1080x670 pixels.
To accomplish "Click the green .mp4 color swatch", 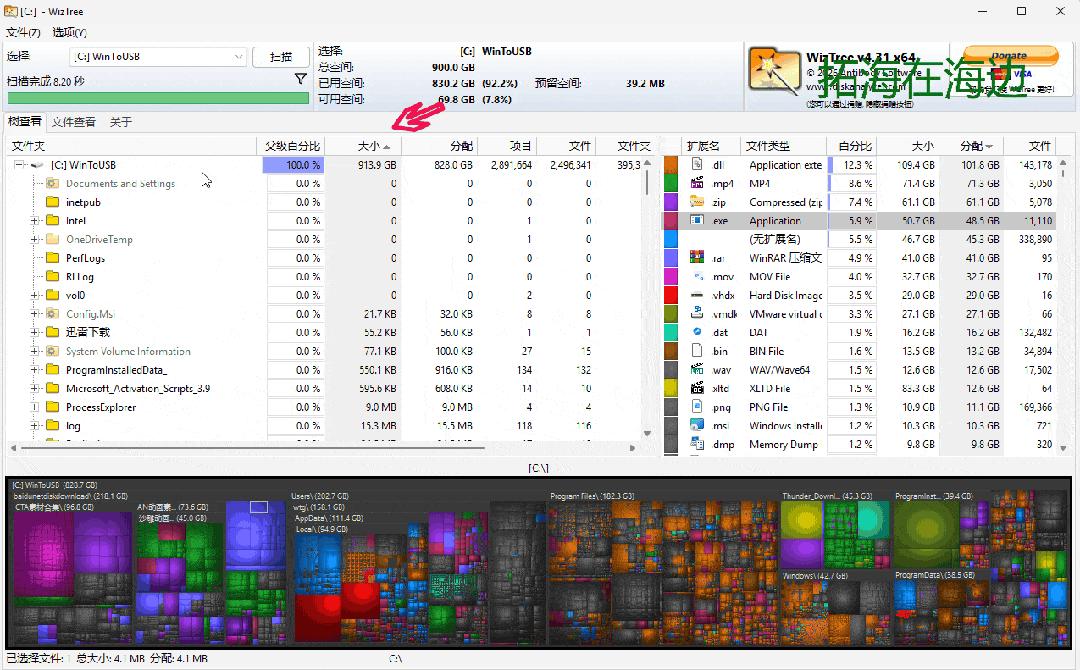I will tap(671, 183).
